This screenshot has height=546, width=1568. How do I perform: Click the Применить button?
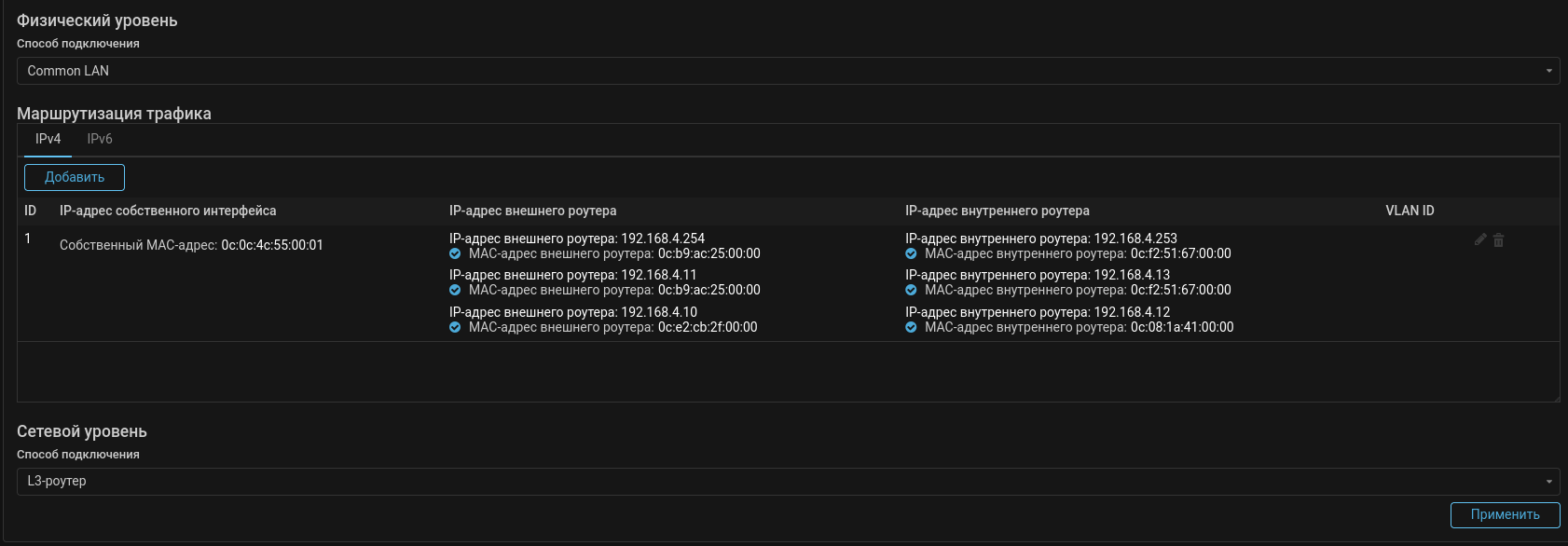click(1505, 514)
